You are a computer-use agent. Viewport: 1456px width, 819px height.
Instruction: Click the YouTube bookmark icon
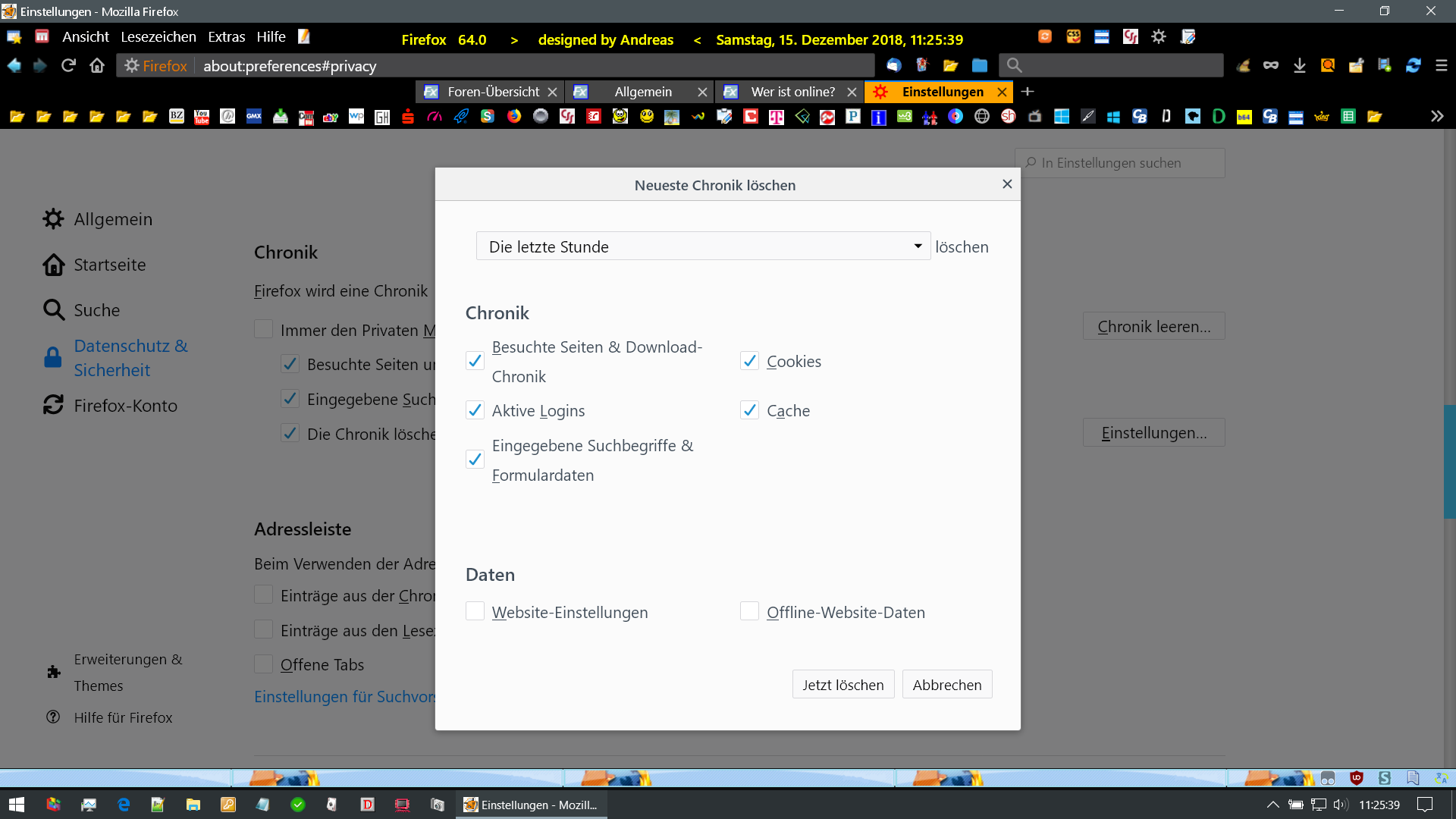(202, 117)
